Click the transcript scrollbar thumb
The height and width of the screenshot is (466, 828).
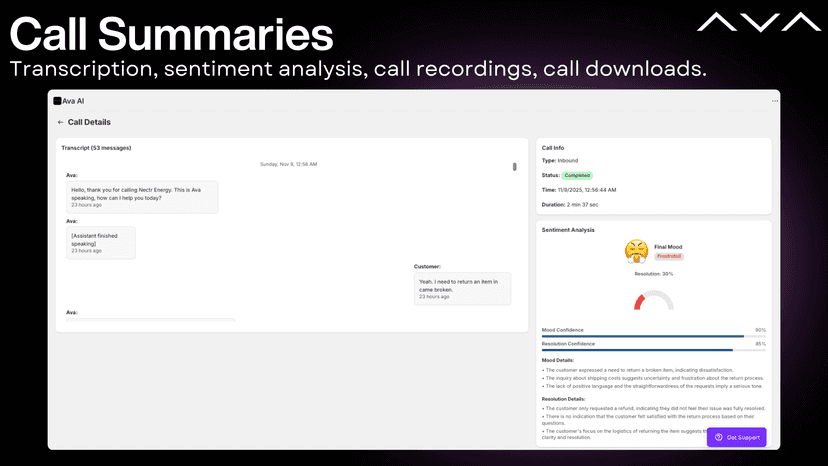click(514, 167)
